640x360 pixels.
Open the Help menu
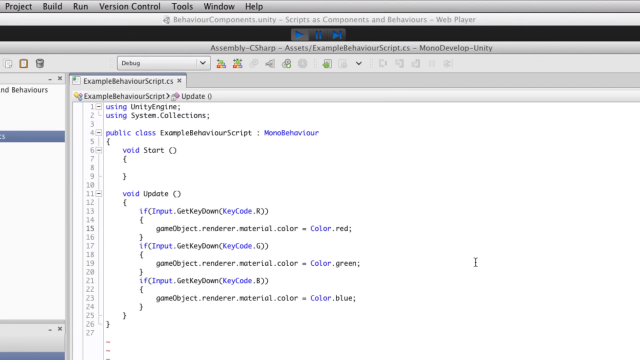pos(254,7)
